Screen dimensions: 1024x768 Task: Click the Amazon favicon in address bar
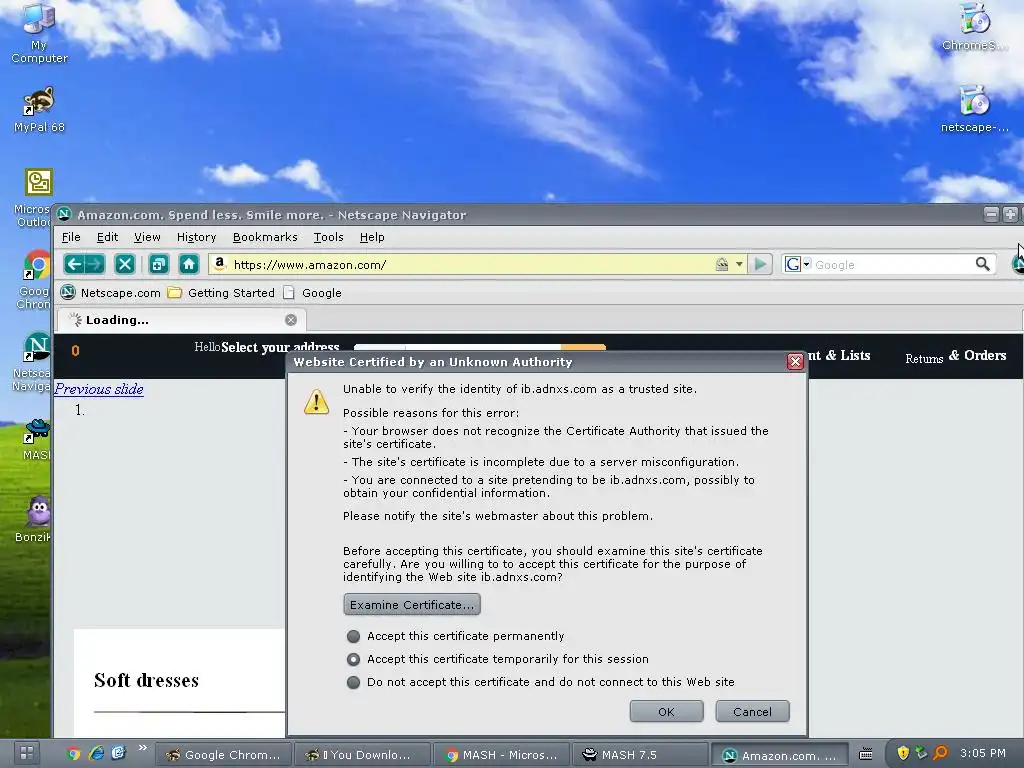[x=219, y=263]
